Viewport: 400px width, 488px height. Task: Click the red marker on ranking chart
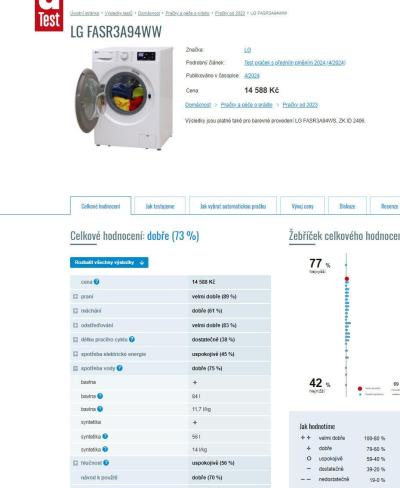(347, 279)
